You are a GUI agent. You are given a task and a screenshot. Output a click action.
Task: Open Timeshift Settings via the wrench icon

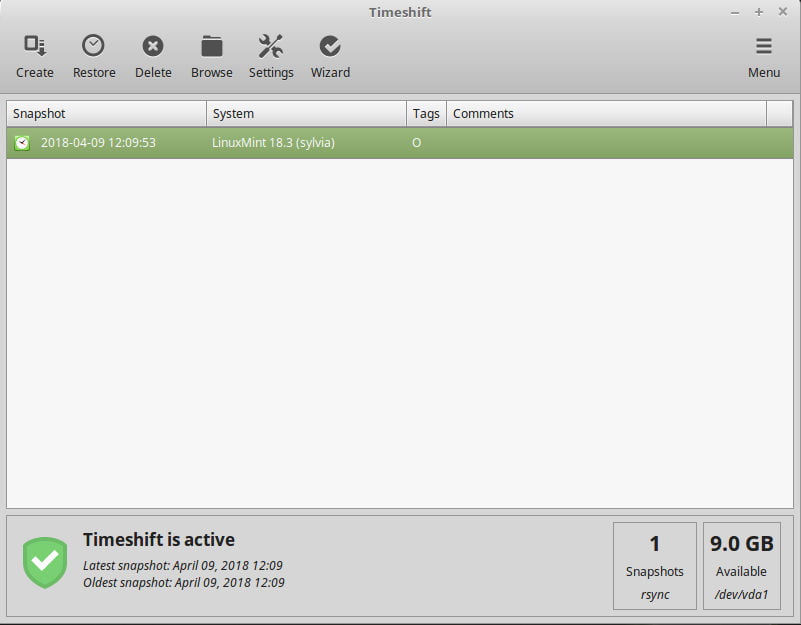click(270, 55)
